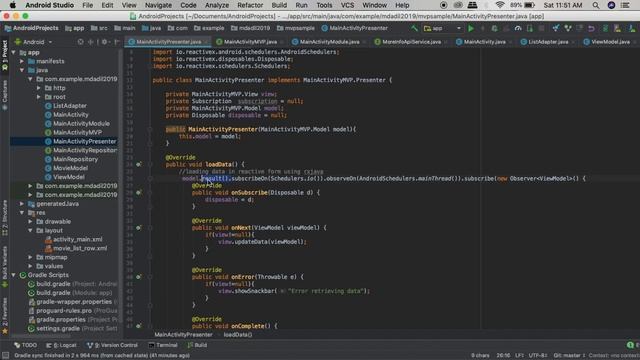The image size is (640, 360).
Task: Click the Debug app bug icon
Action: pos(494,28)
